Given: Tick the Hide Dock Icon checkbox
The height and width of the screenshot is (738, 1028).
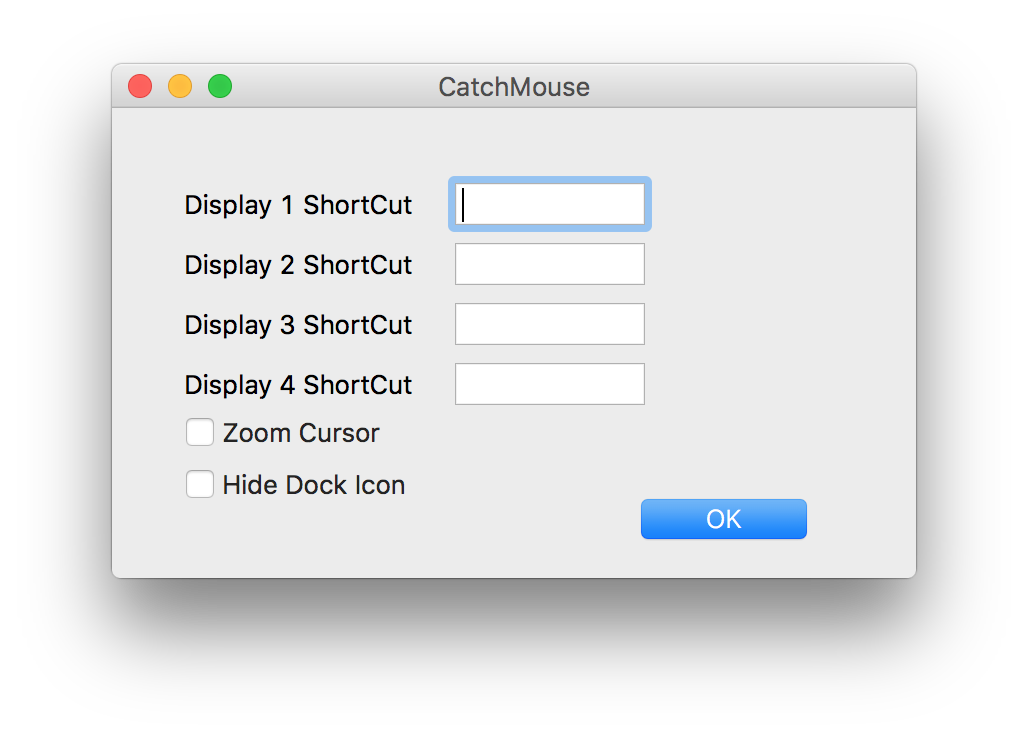Looking at the screenshot, I should coord(199,484).
